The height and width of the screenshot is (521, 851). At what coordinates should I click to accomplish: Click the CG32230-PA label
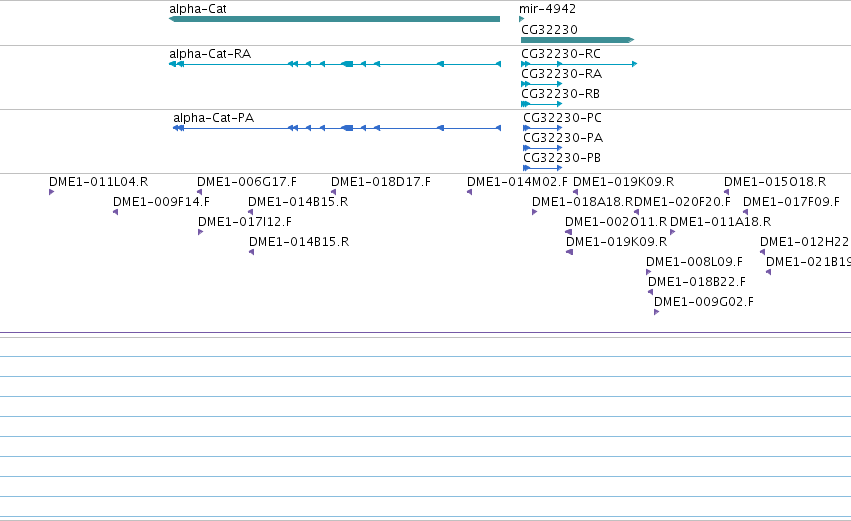(x=563, y=138)
